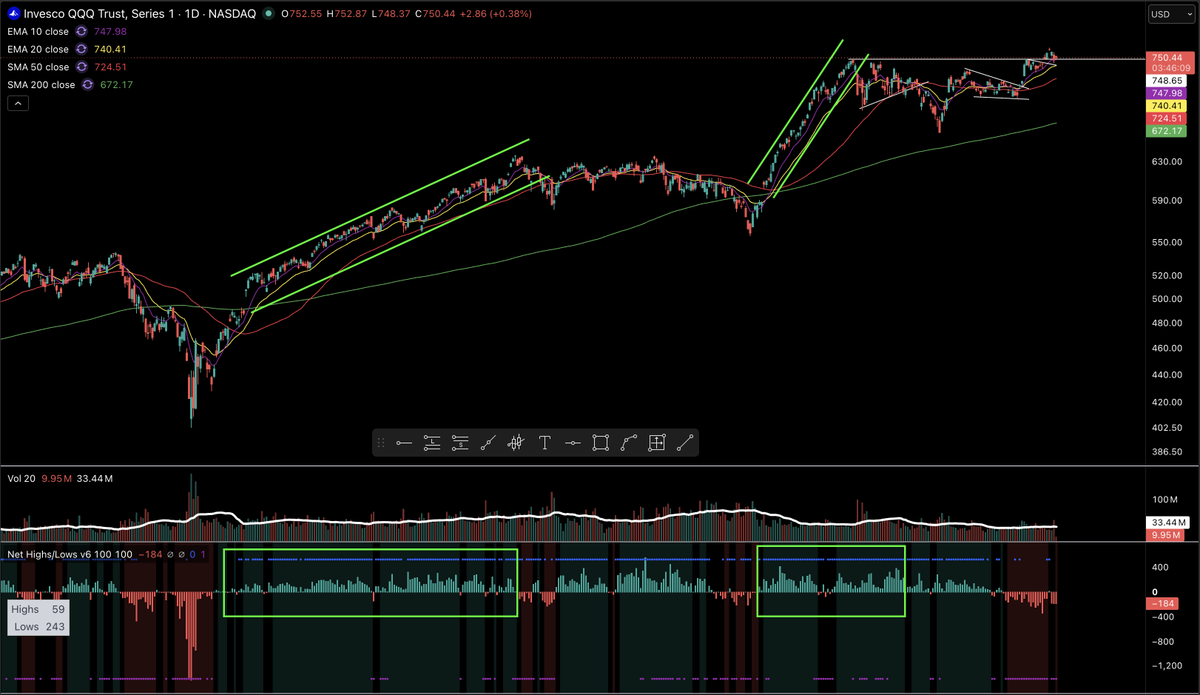Screen dimensions: 1200x695
Task: Click the green 672.17 price axis label
Action: click(x=1167, y=131)
